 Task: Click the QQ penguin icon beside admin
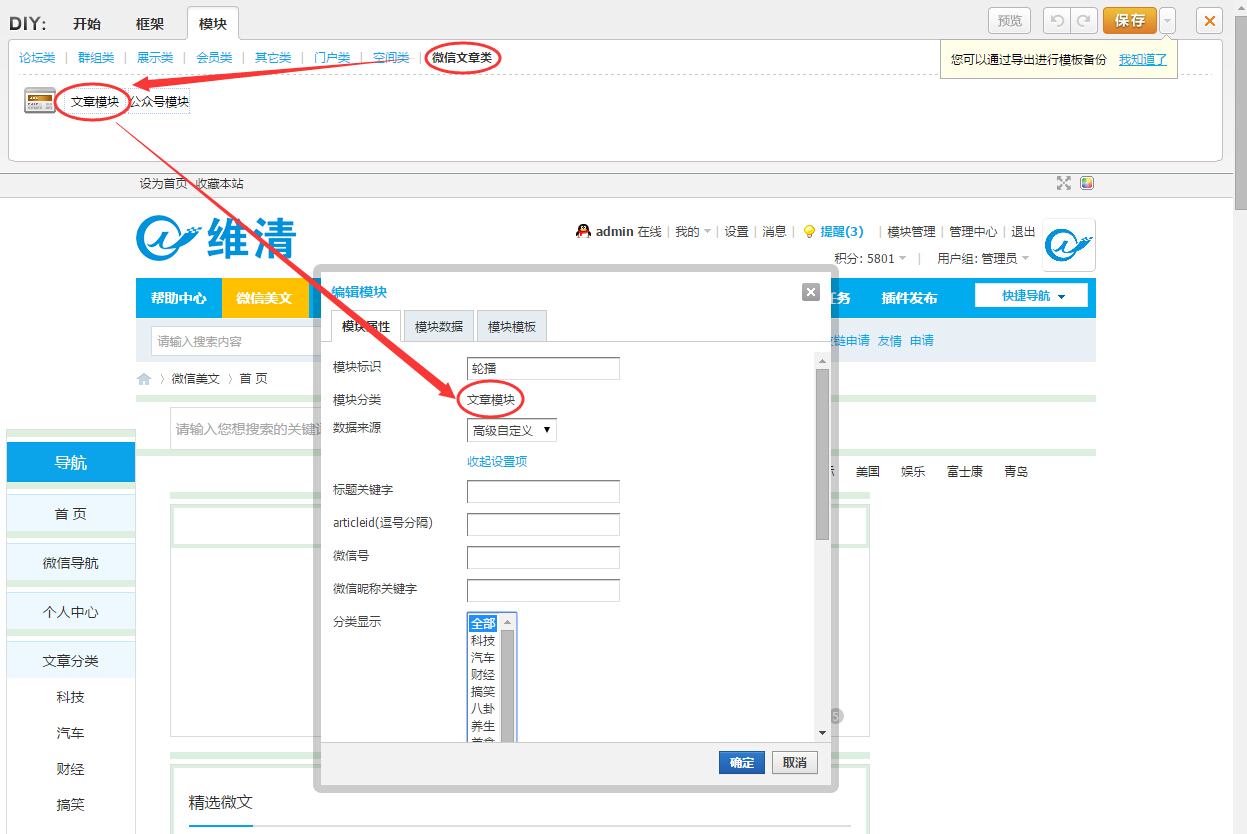(x=583, y=231)
